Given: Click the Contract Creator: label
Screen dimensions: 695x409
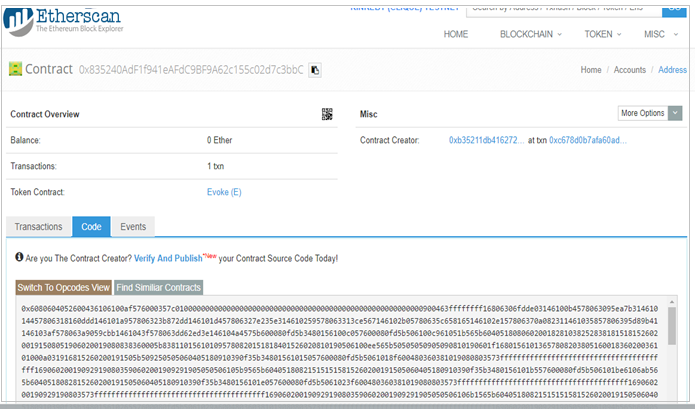Looking at the screenshot, I should [x=390, y=140].
